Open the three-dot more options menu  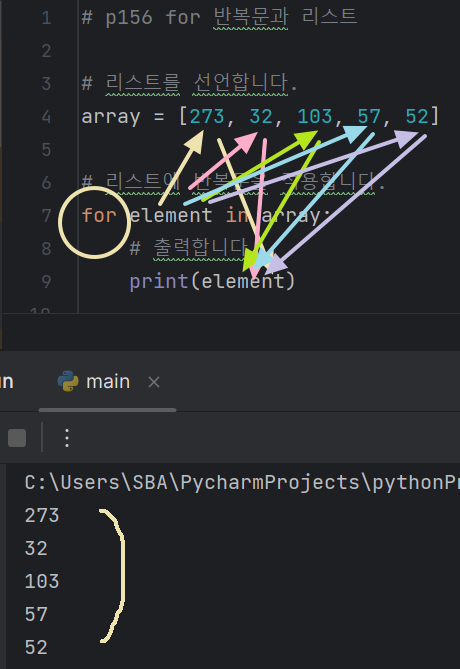click(x=67, y=438)
